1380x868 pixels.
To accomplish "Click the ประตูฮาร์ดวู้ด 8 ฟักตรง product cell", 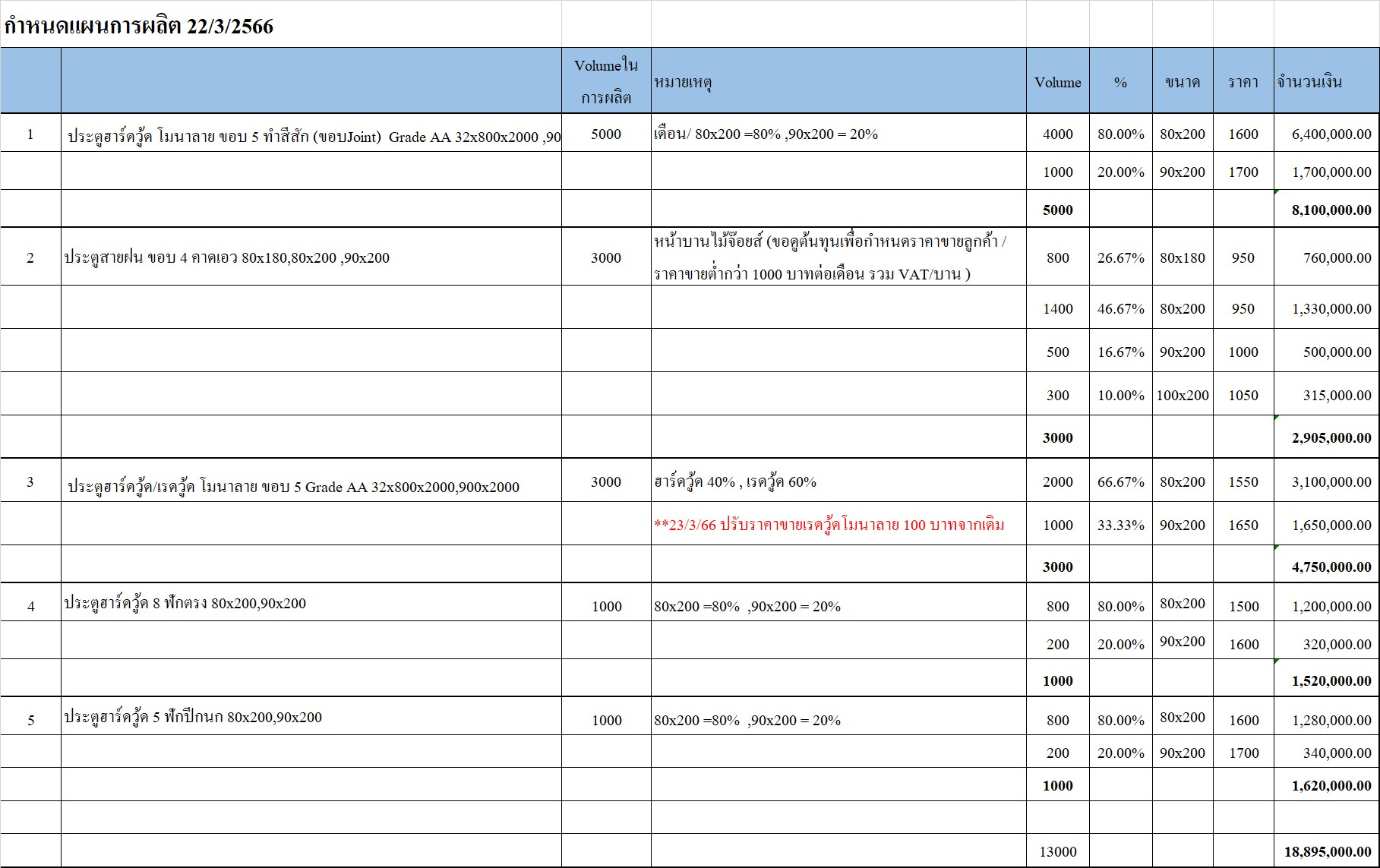I will pos(185,604).
